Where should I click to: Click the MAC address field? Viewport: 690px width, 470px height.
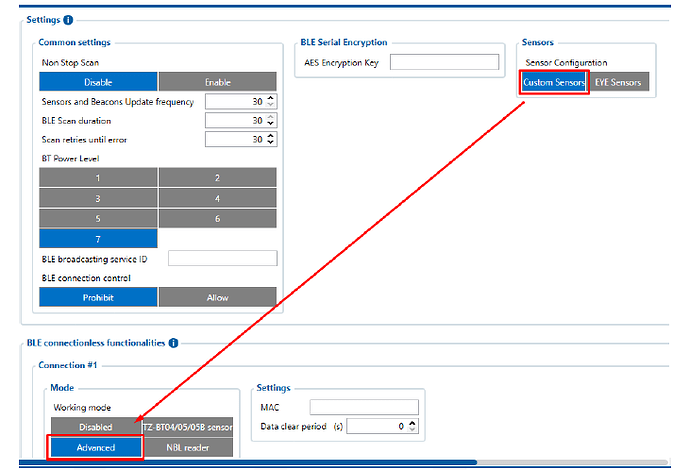click(364, 407)
